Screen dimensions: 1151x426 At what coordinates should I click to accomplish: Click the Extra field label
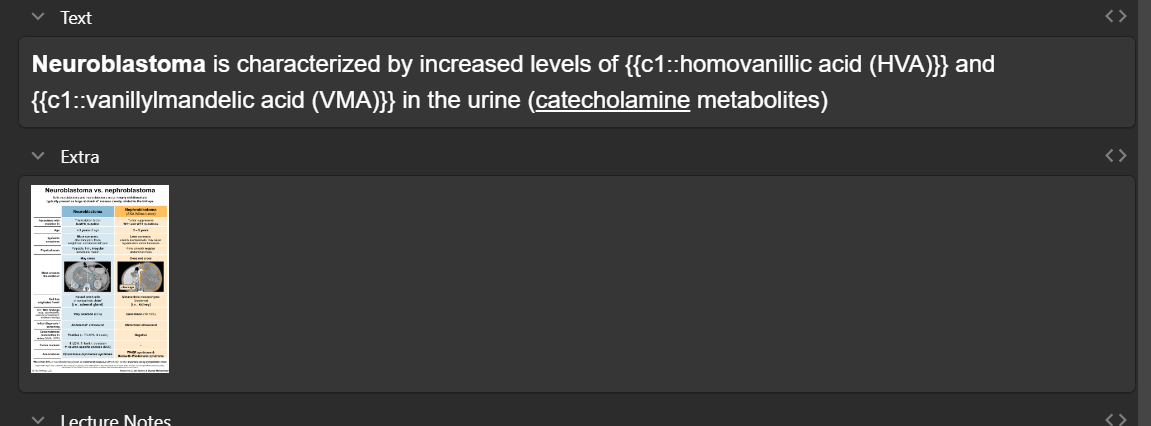click(x=79, y=157)
